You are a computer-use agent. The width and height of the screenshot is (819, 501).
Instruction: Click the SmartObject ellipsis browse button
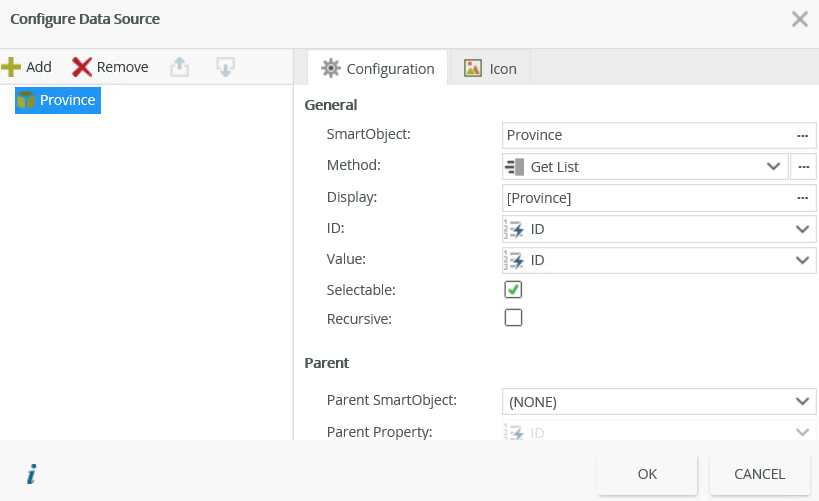pyautogui.click(x=802, y=135)
